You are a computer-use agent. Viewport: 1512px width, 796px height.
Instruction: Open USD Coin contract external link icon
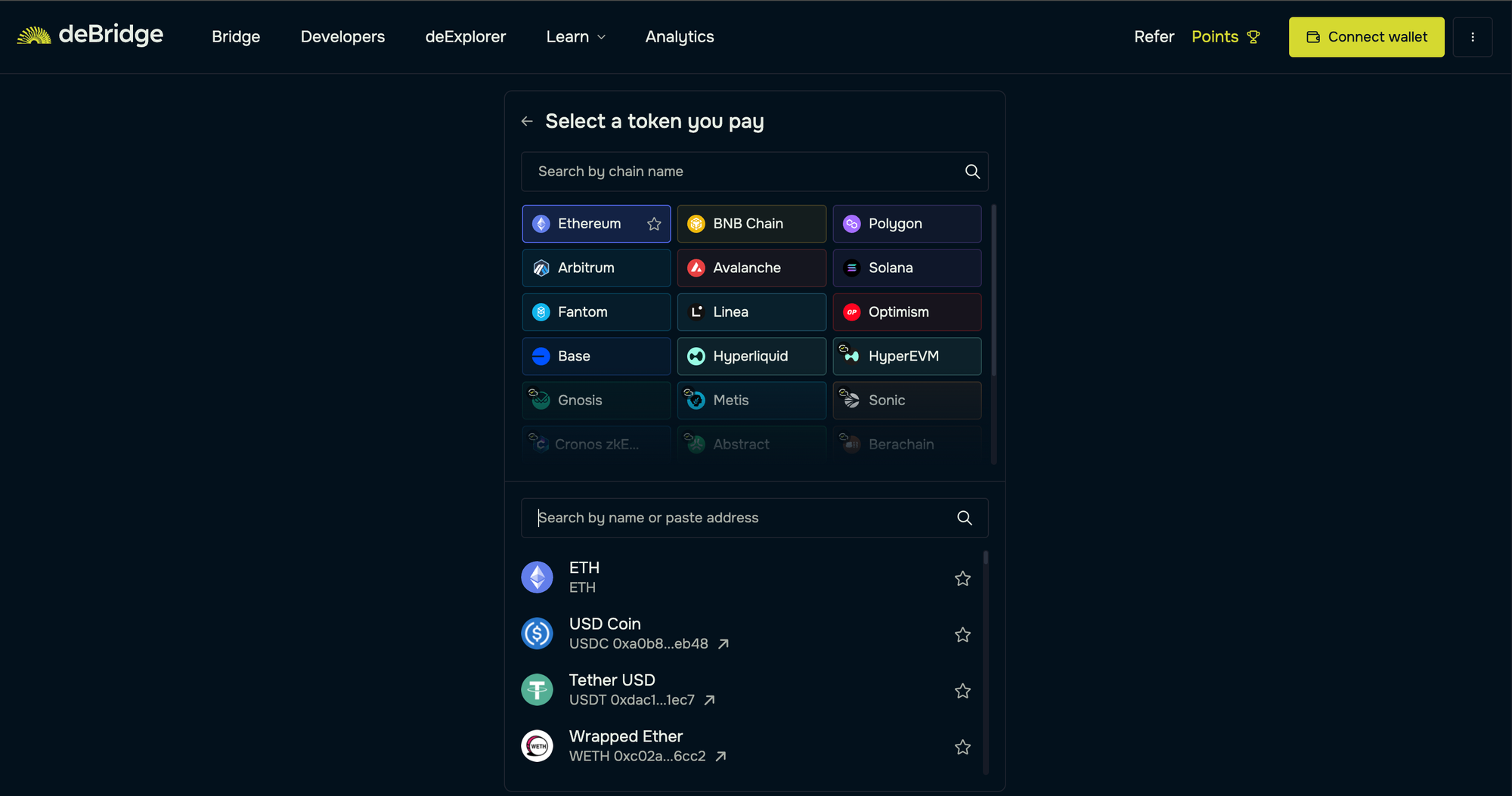(723, 644)
